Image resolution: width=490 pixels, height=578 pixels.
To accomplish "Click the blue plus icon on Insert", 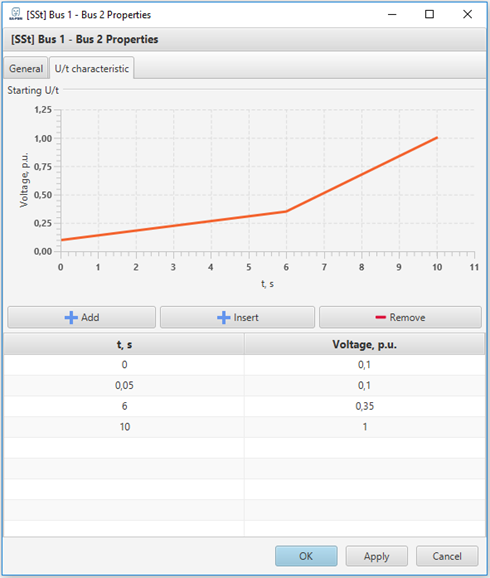I will [223, 317].
